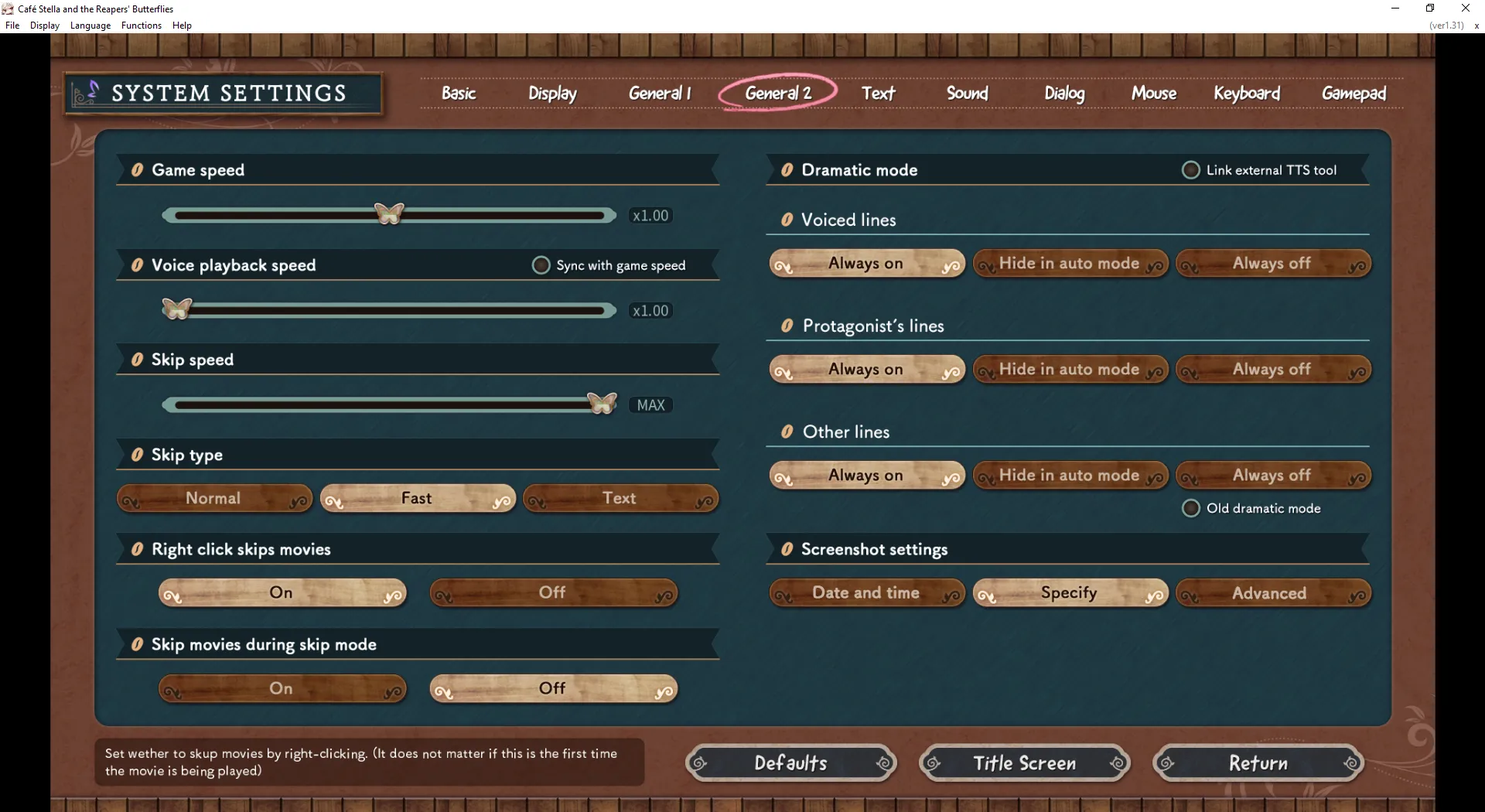Click the quill icon beside Other lines
Viewport: 1485px width, 812px height.
[787, 432]
